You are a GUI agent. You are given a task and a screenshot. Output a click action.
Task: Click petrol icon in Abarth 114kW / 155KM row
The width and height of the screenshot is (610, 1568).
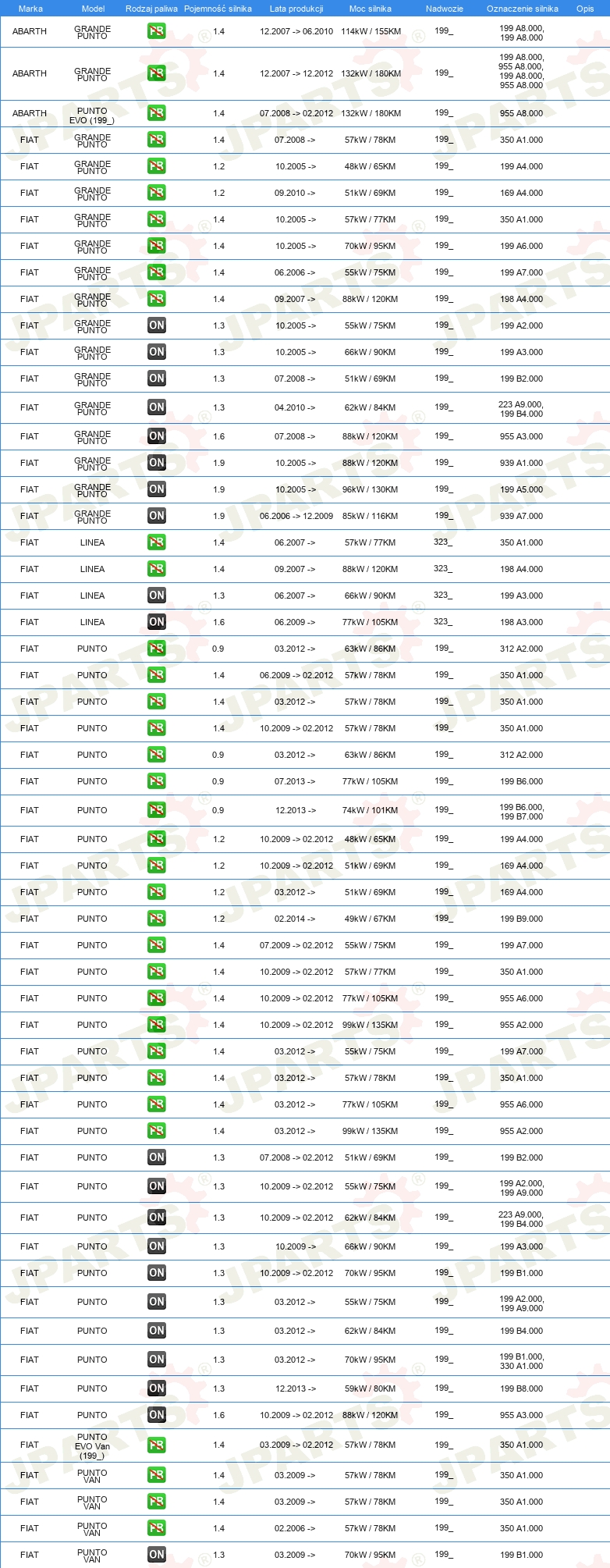(157, 32)
